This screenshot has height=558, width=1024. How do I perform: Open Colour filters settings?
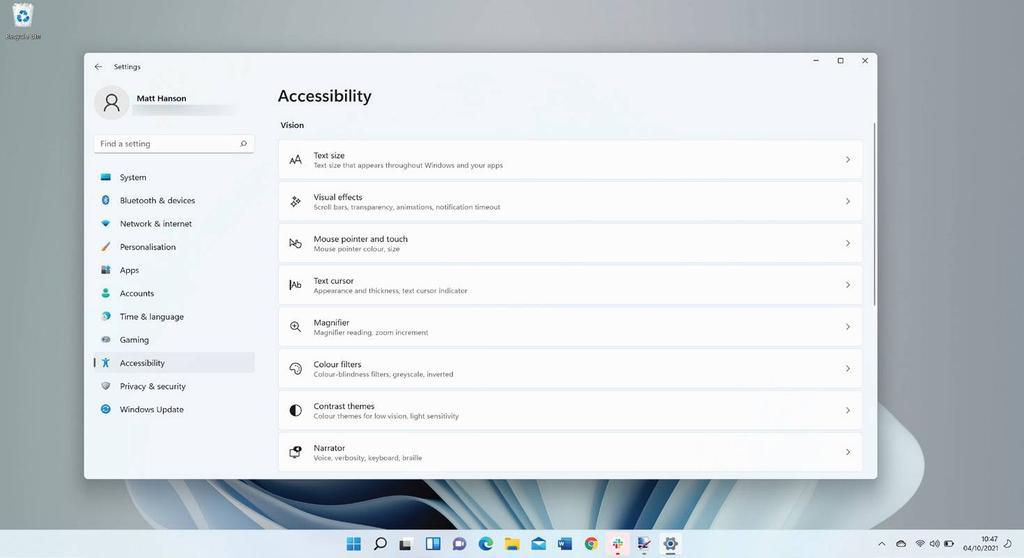570,369
